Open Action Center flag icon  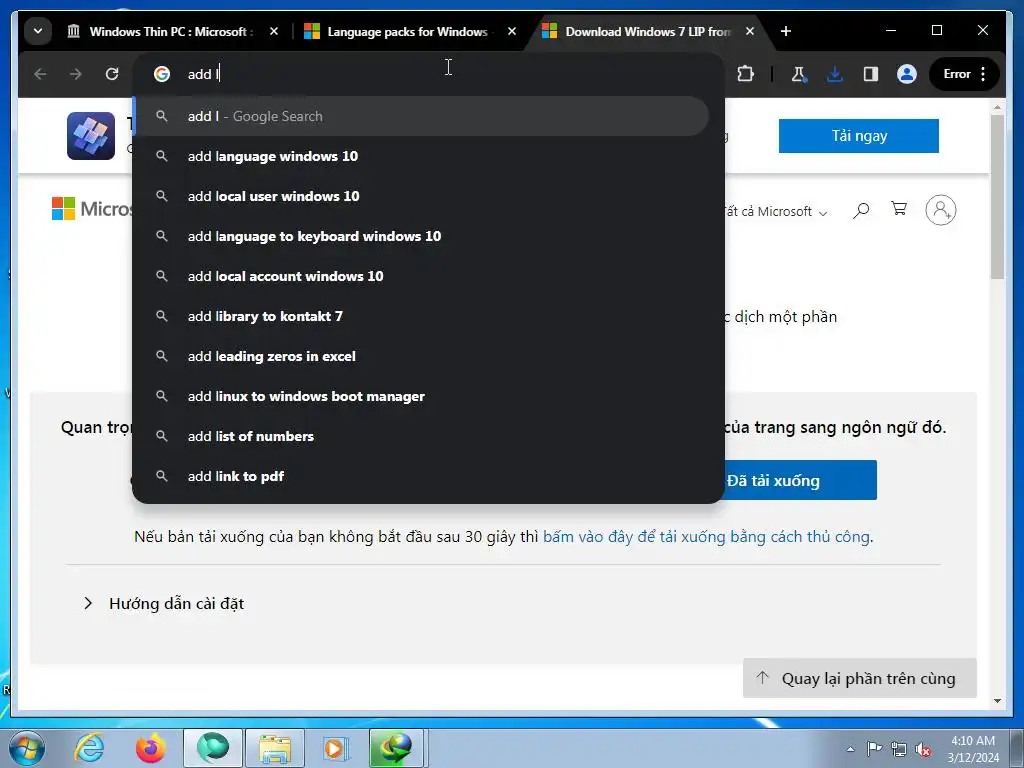(x=874, y=749)
